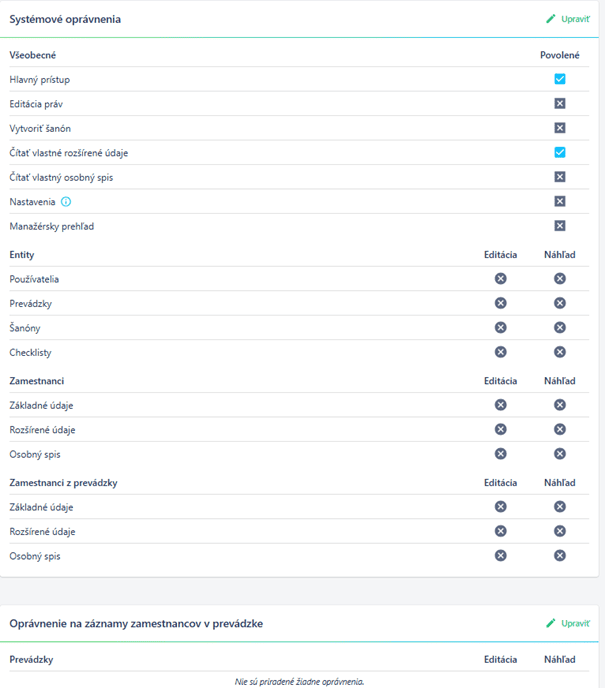Enable the Editácia práv checkbox
The image size is (605, 688).
pos(560,104)
